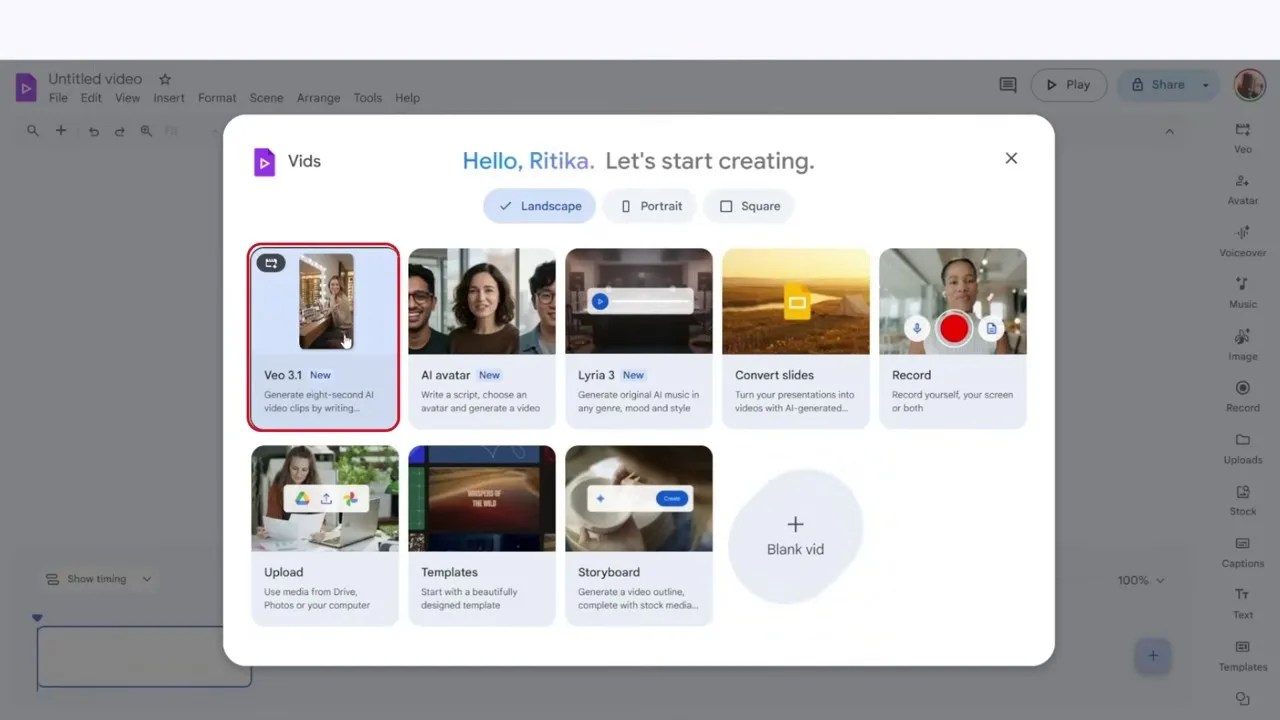The height and width of the screenshot is (720, 1280).
Task: Open the Voiceover panel in sidebar
Action: [1243, 241]
